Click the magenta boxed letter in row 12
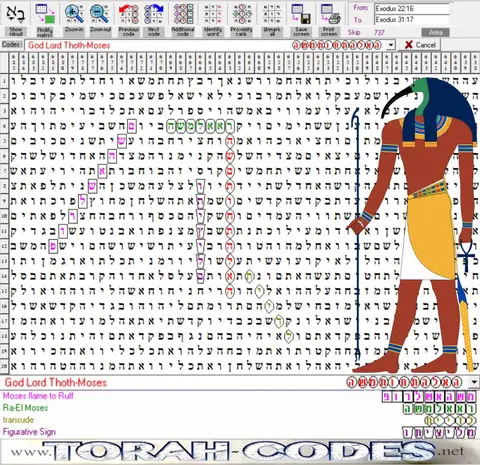Viewport: 480px width, 465px height. [53, 246]
